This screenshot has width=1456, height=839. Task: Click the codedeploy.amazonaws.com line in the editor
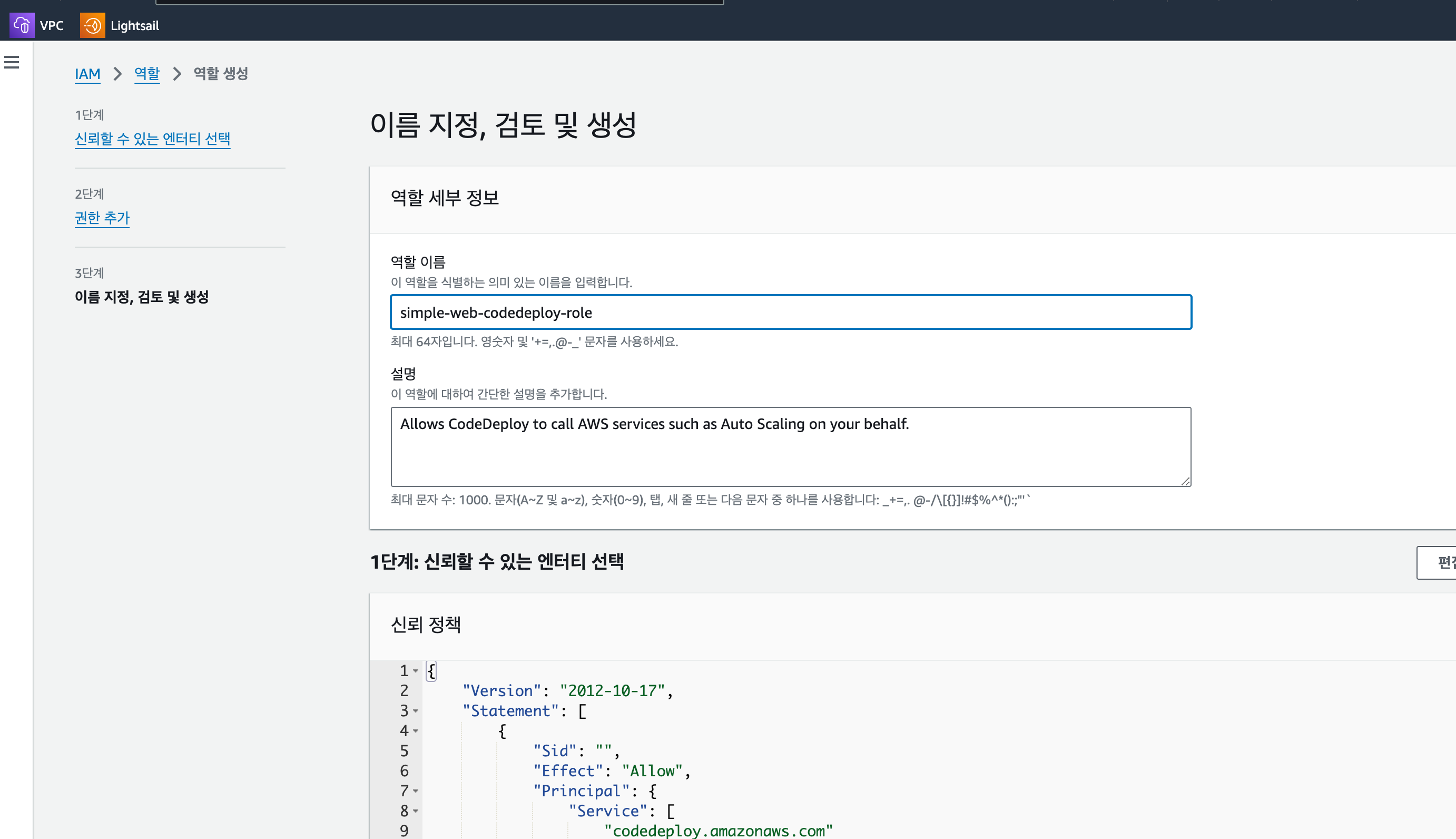pos(717,831)
